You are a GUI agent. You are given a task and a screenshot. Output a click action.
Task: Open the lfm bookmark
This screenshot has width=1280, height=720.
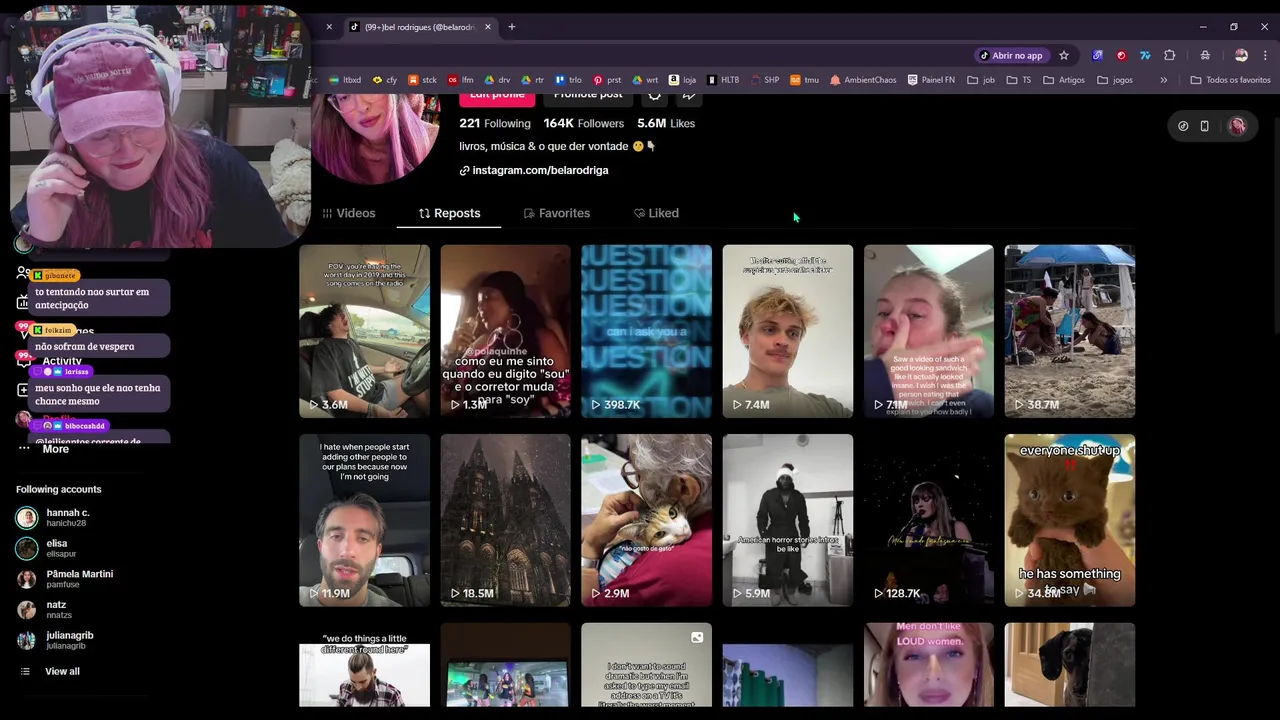pos(461,80)
